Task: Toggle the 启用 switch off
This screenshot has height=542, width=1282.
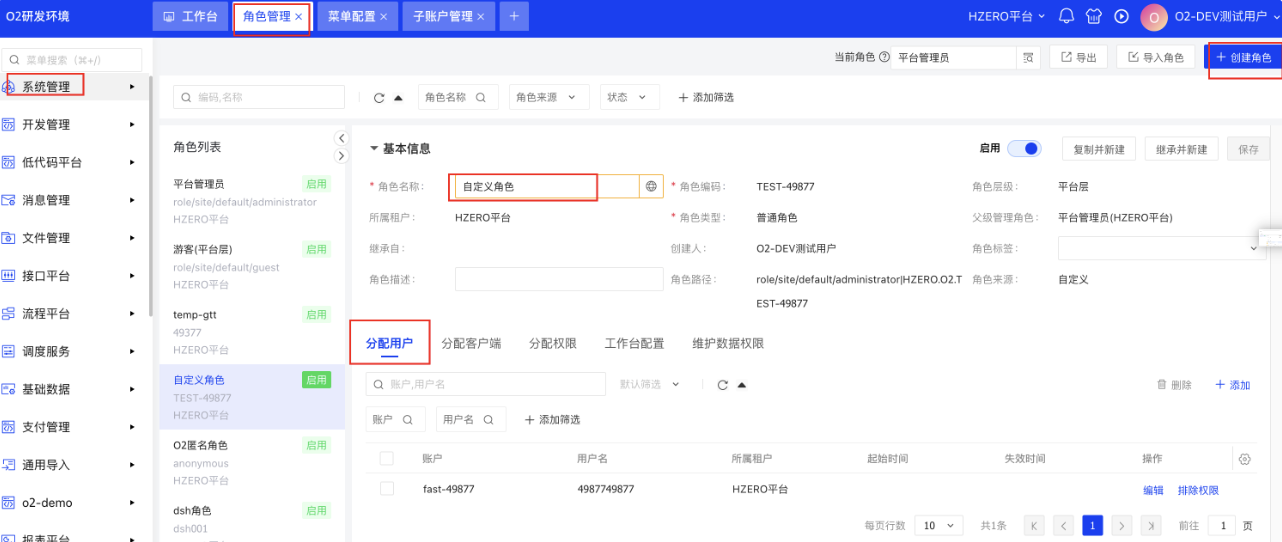Action: coord(1024,149)
